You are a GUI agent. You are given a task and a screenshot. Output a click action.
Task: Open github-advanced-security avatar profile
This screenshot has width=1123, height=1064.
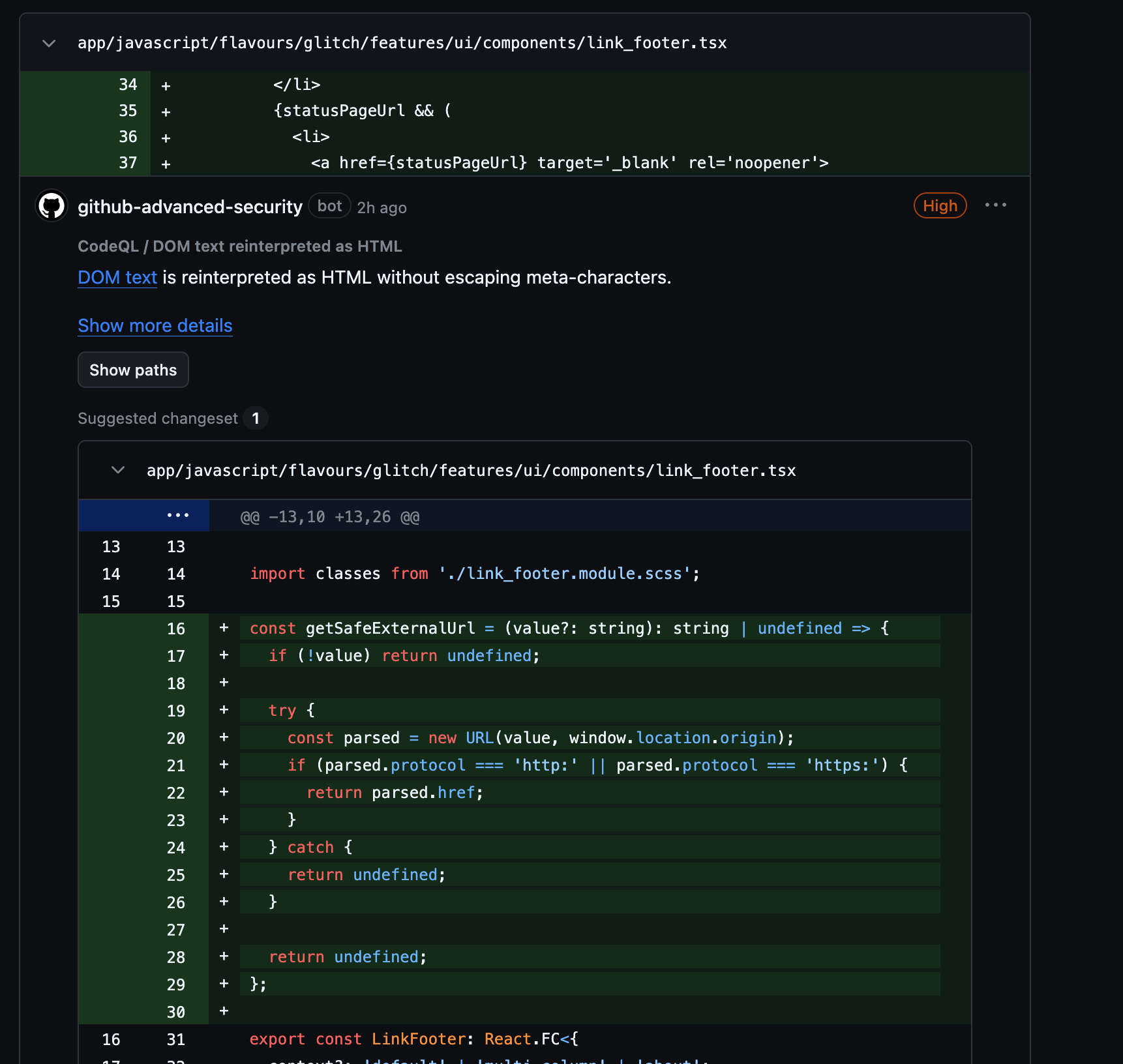pos(52,206)
